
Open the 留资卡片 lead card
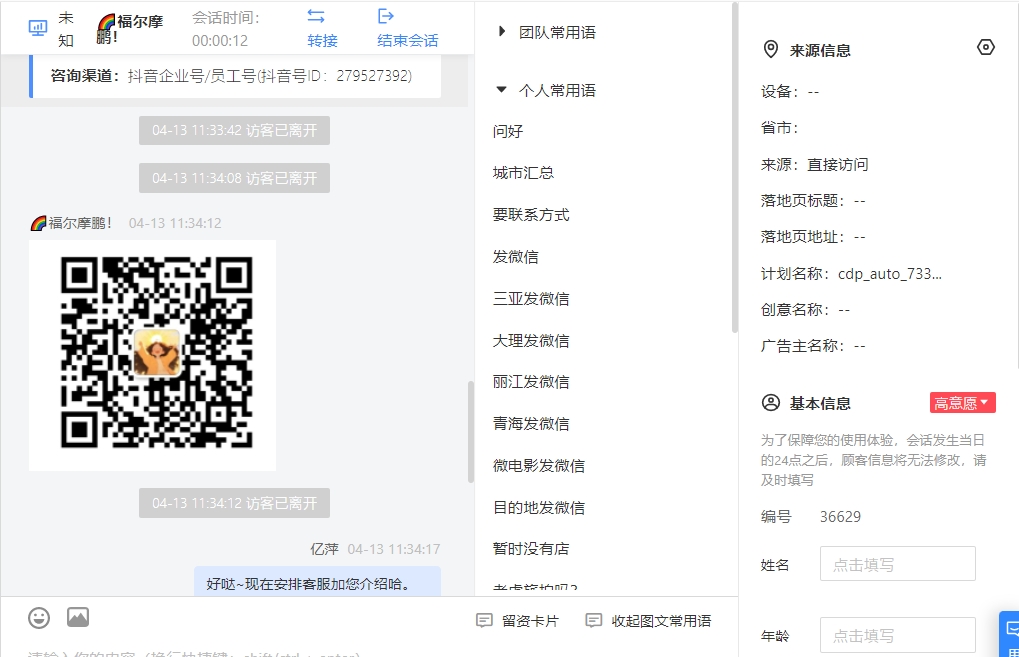pos(517,621)
